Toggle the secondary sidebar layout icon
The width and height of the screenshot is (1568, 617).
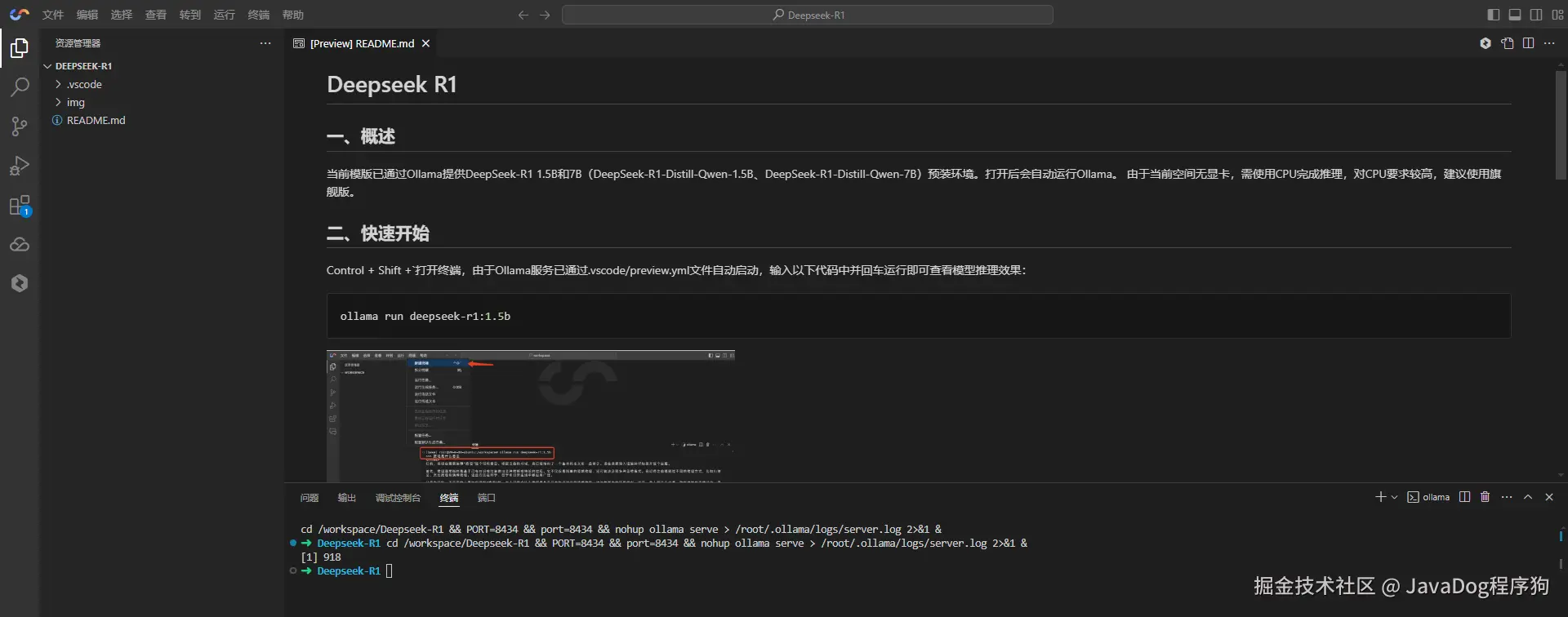click(1536, 15)
